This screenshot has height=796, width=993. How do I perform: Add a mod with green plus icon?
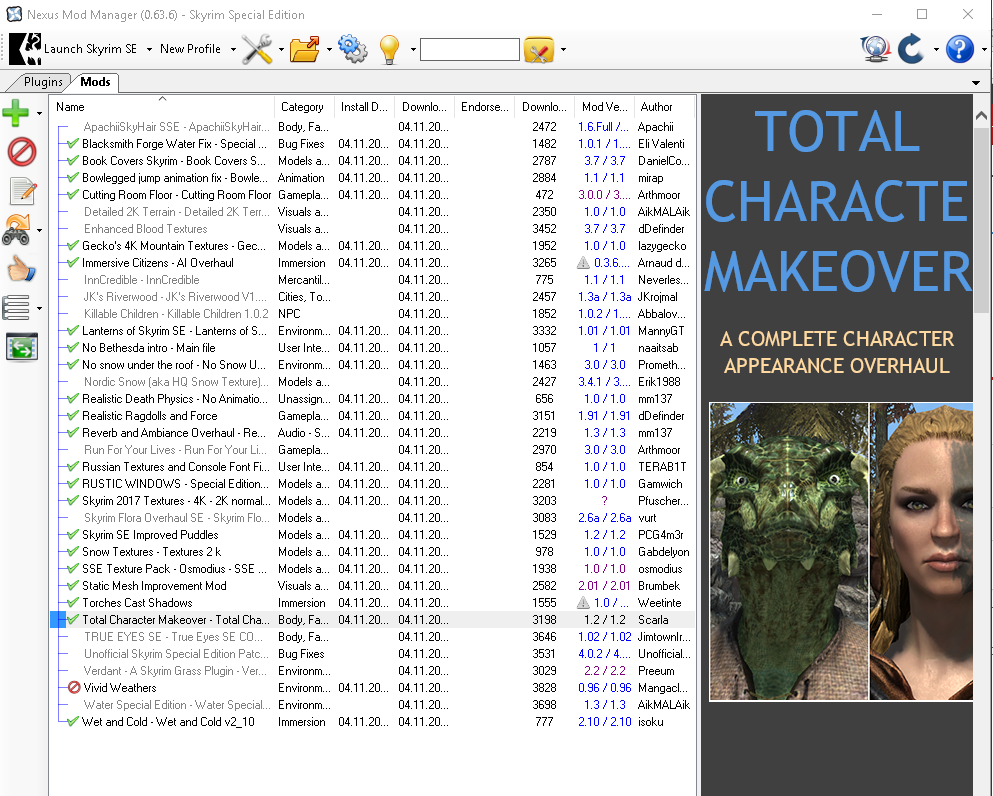pos(16,113)
